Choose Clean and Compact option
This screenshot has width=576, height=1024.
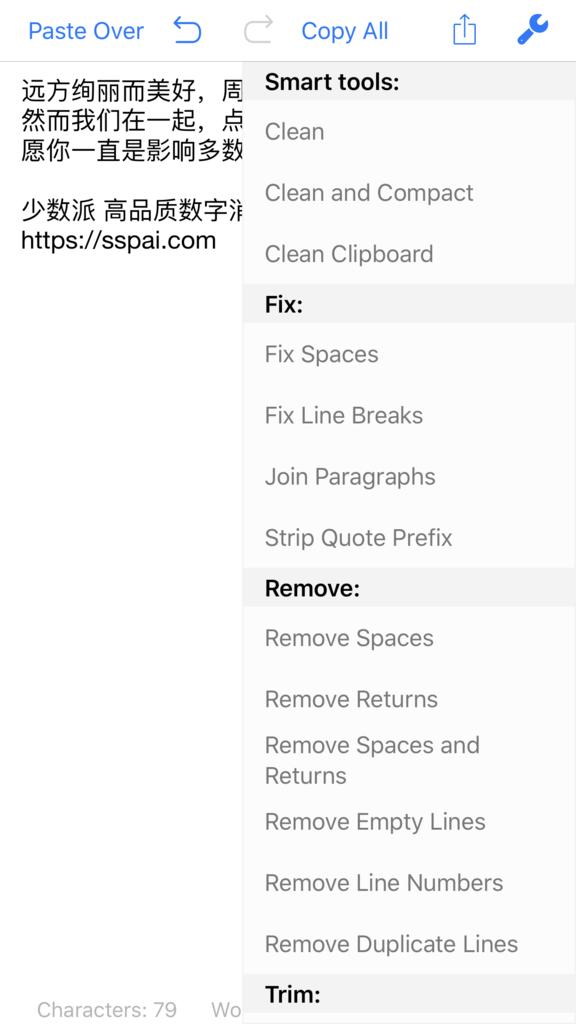pyautogui.click(x=409, y=193)
